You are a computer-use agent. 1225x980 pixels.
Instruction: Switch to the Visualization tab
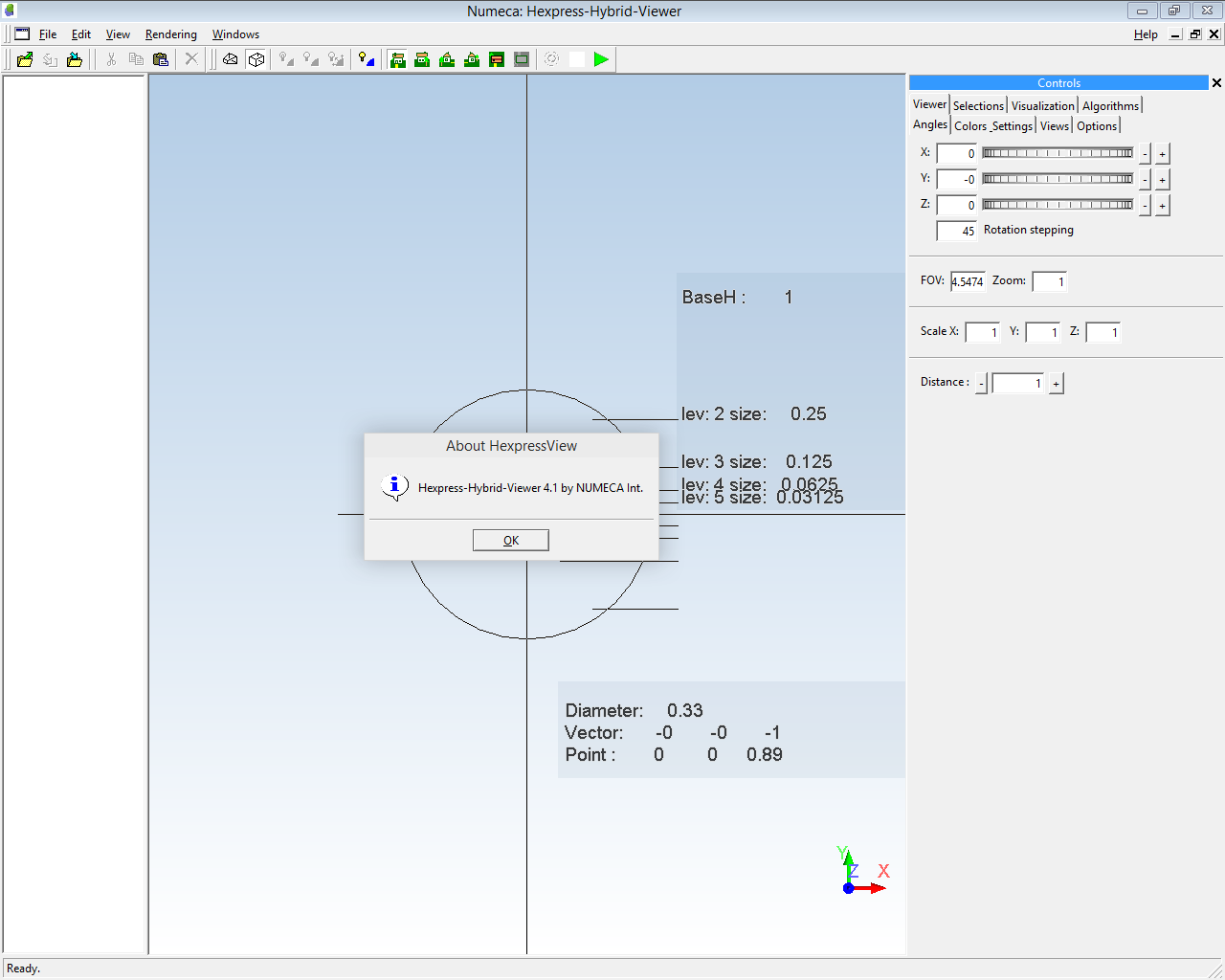point(1043,106)
